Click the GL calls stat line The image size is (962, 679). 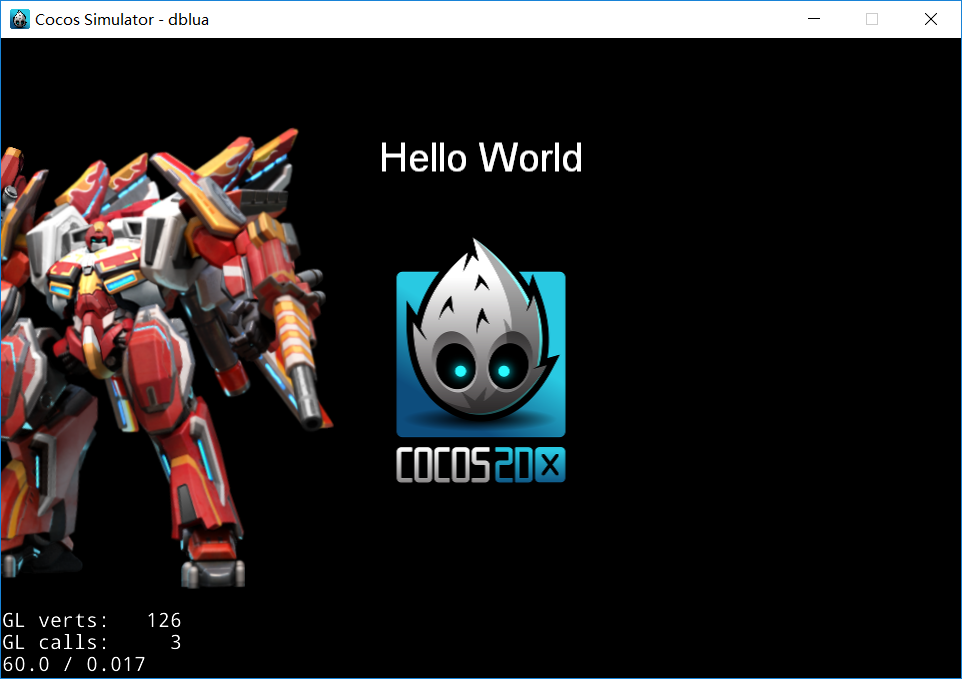click(90, 642)
